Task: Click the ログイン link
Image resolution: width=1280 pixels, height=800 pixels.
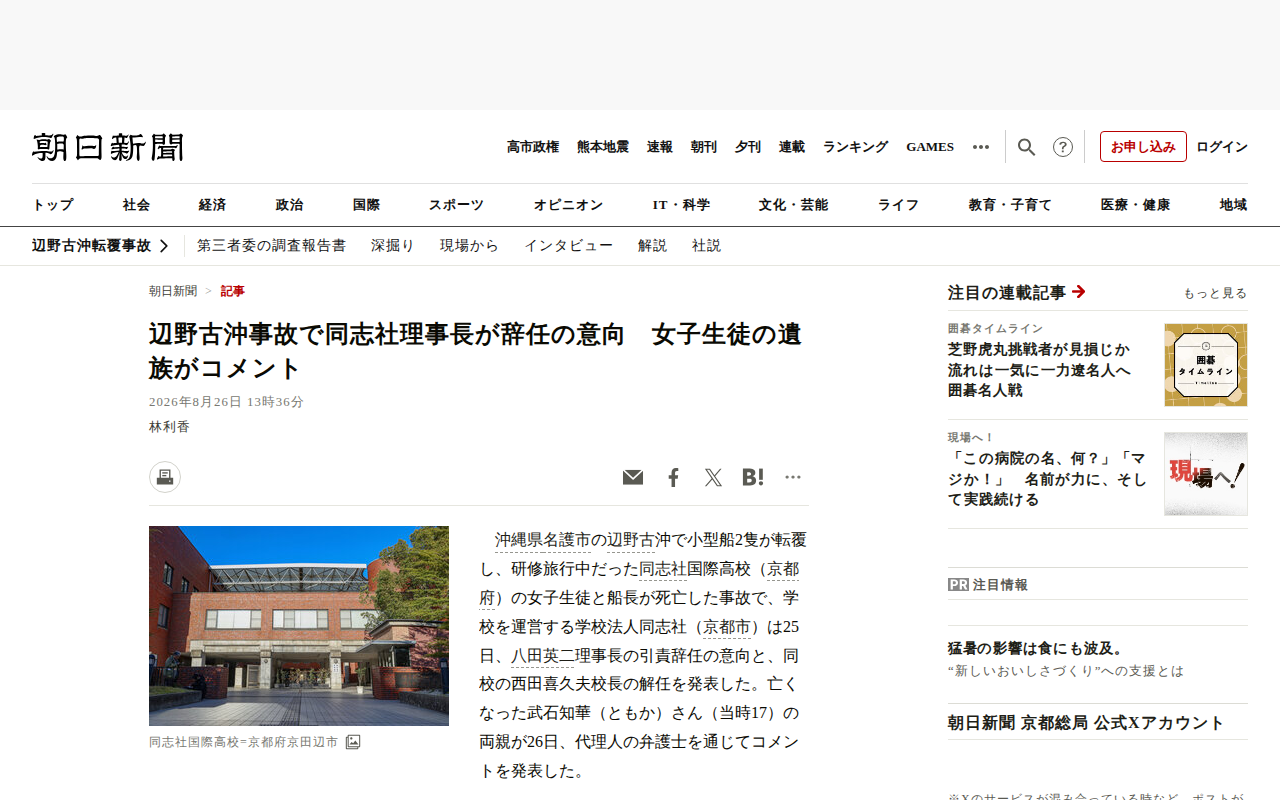Action: coord(1222,147)
